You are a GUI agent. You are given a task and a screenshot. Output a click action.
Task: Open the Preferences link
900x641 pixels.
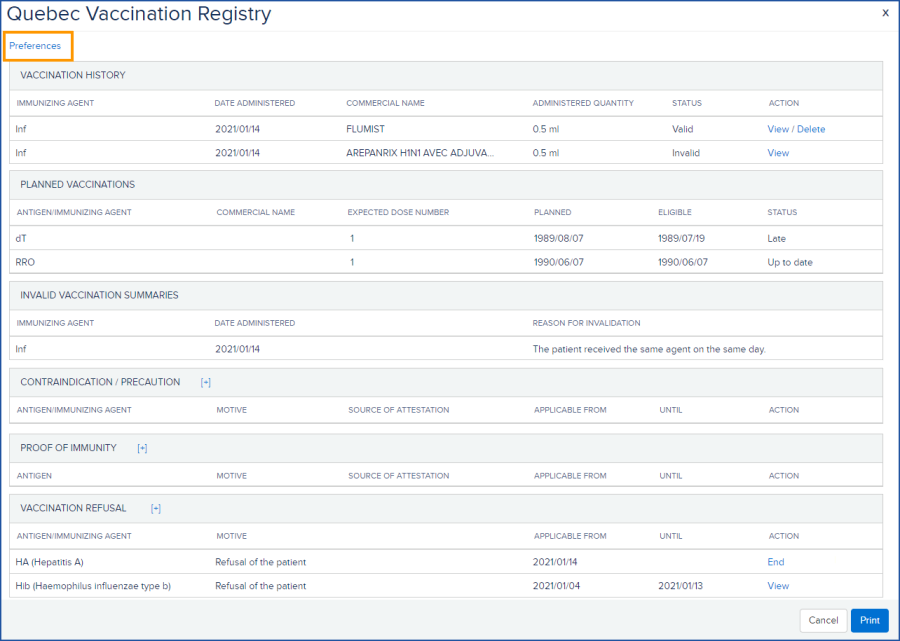pyautogui.click(x=37, y=46)
